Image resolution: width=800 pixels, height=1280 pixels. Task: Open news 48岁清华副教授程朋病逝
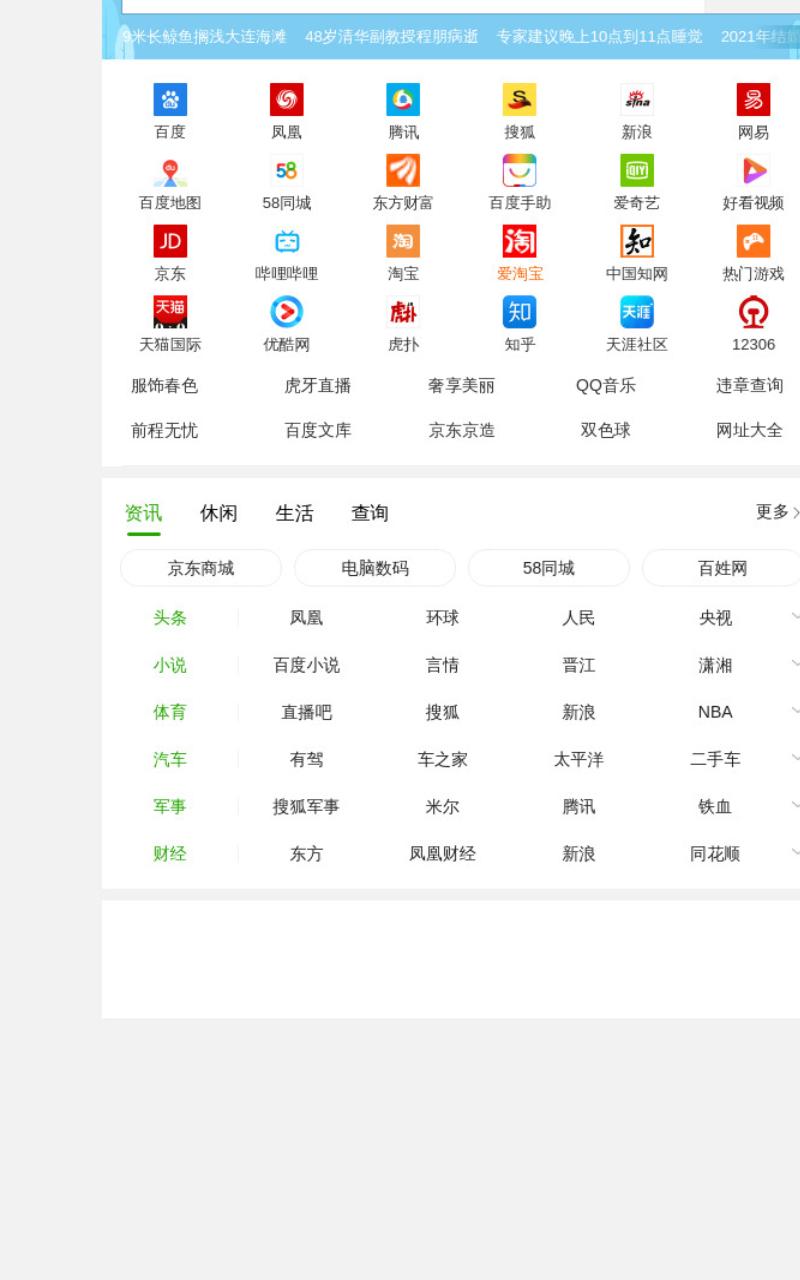pos(392,37)
